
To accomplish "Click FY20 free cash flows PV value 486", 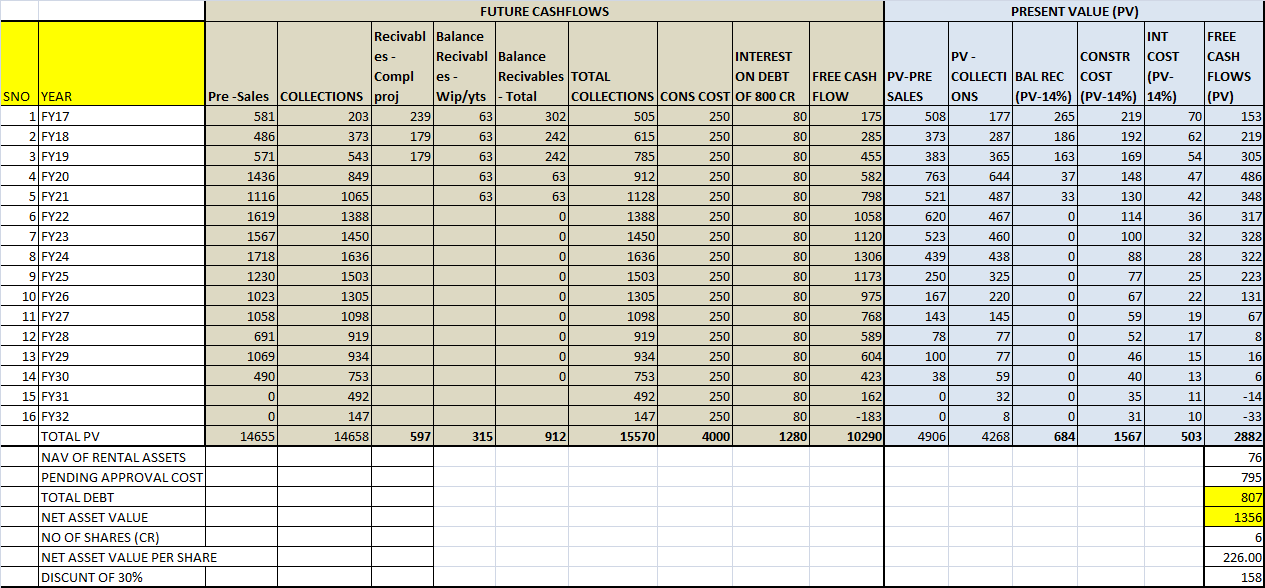I will point(1234,176).
